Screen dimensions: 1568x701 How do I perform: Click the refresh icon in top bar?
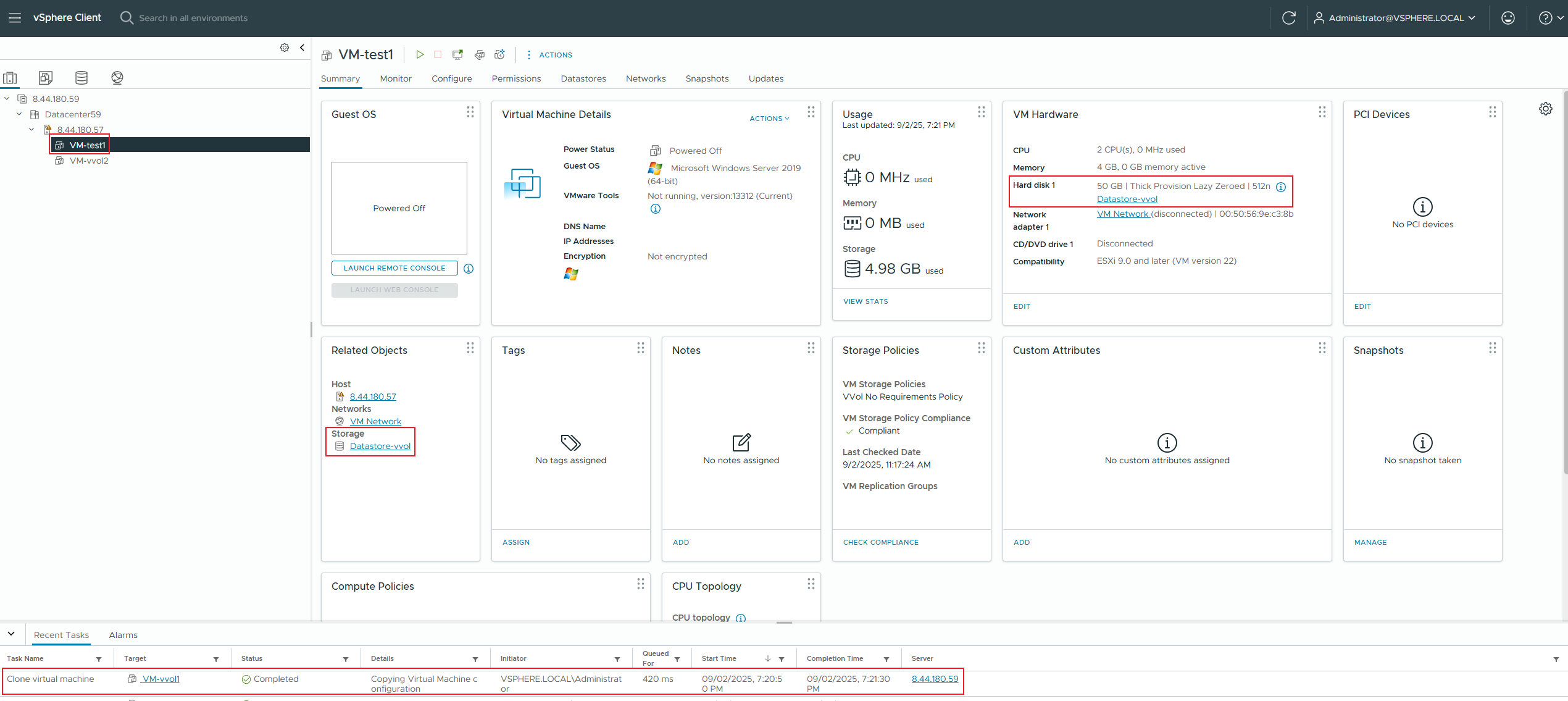tap(1288, 18)
